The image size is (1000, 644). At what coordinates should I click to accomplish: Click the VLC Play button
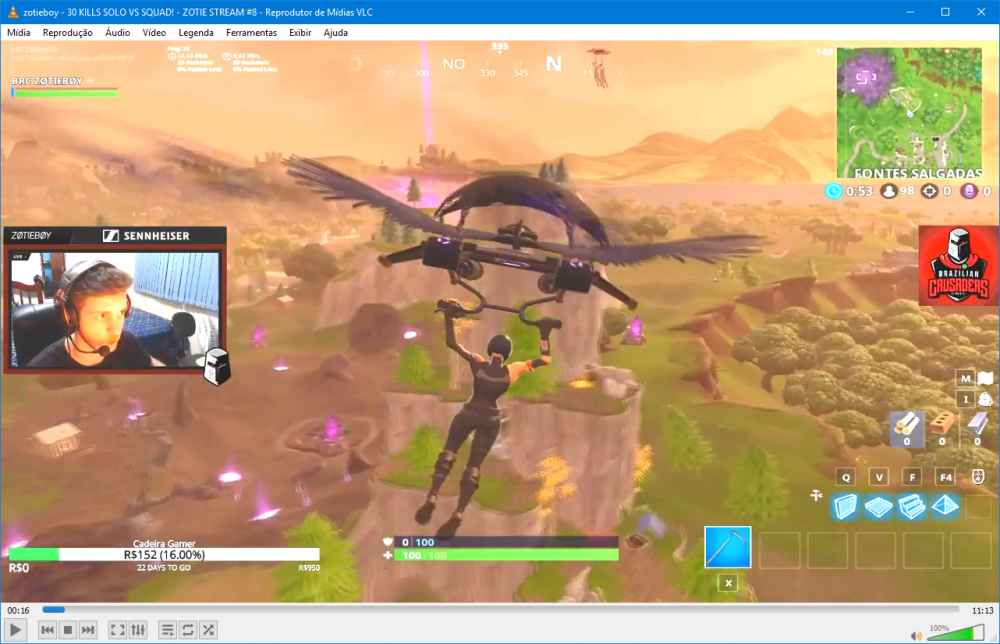click(x=15, y=630)
